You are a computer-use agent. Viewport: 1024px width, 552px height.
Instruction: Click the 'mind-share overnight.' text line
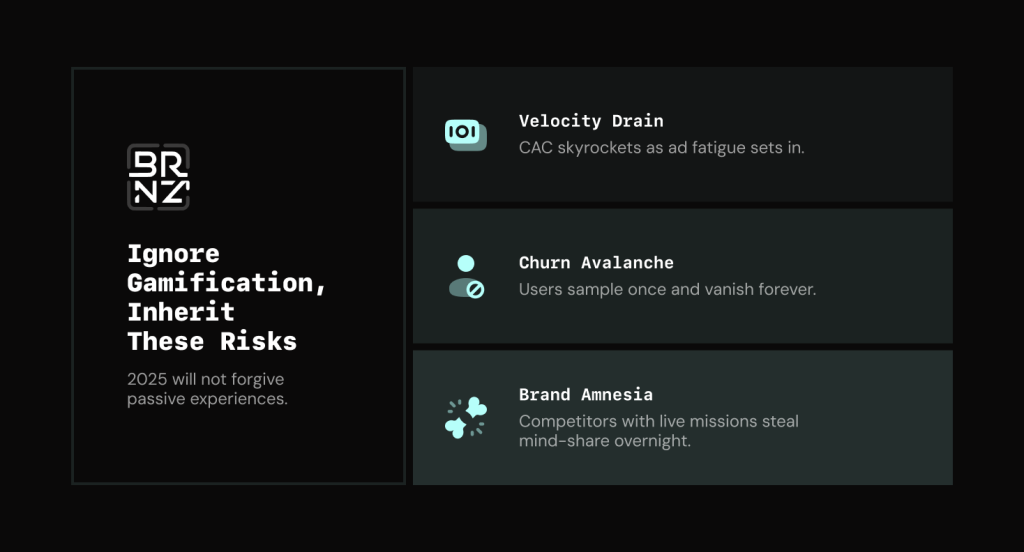(605, 441)
